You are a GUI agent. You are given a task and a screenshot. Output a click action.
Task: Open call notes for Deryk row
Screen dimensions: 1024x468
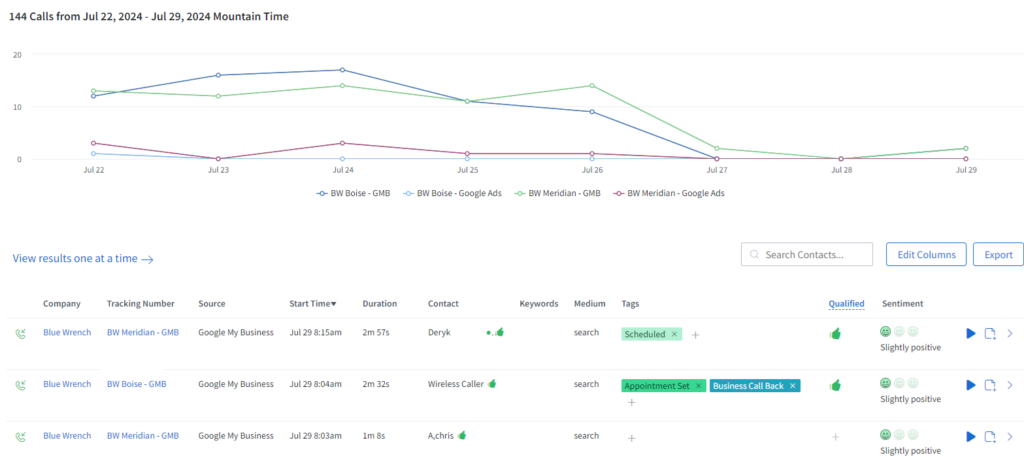click(x=990, y=333)
